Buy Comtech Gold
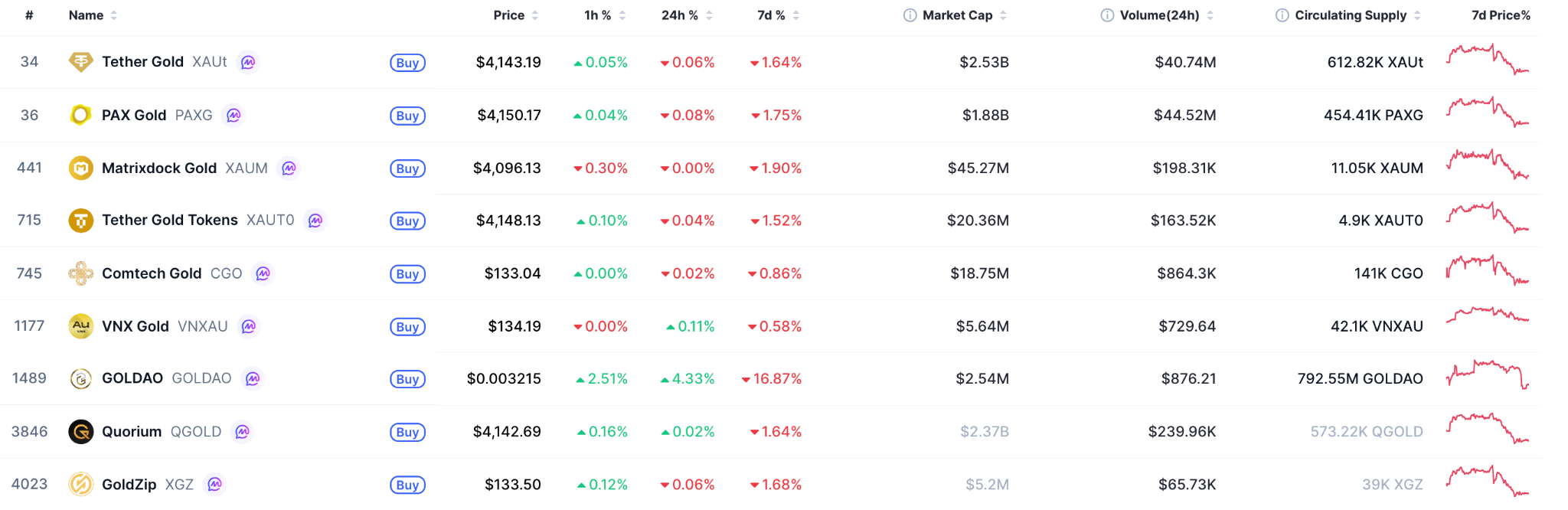 pyautogui.click(x=407, y=274)
